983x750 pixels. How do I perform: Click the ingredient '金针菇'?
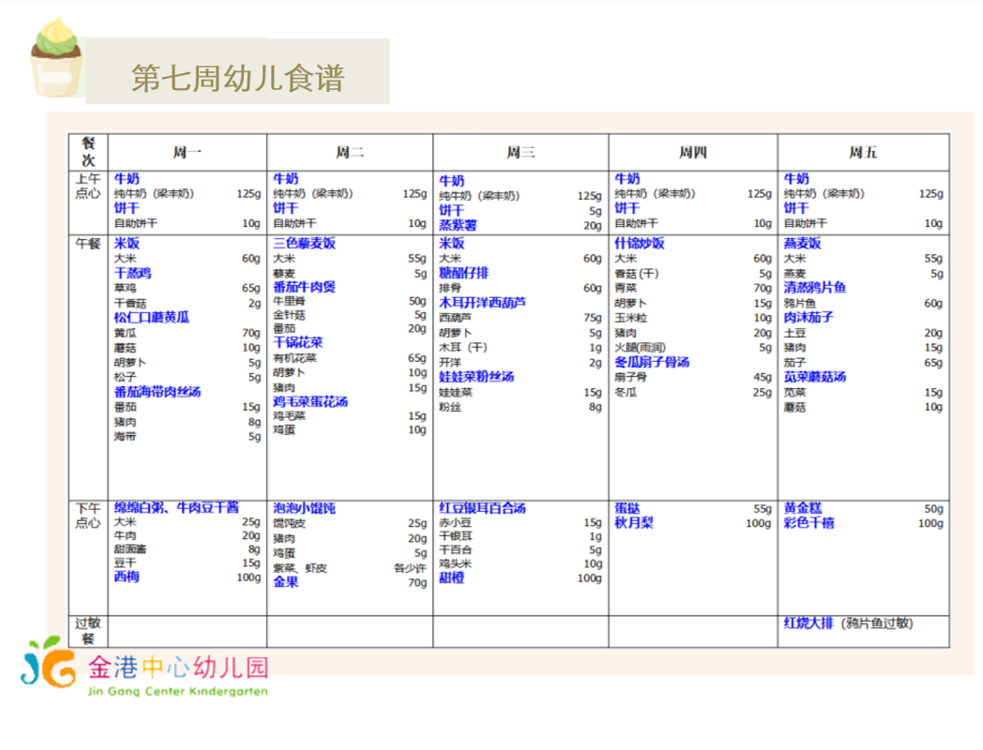point(289,315)
